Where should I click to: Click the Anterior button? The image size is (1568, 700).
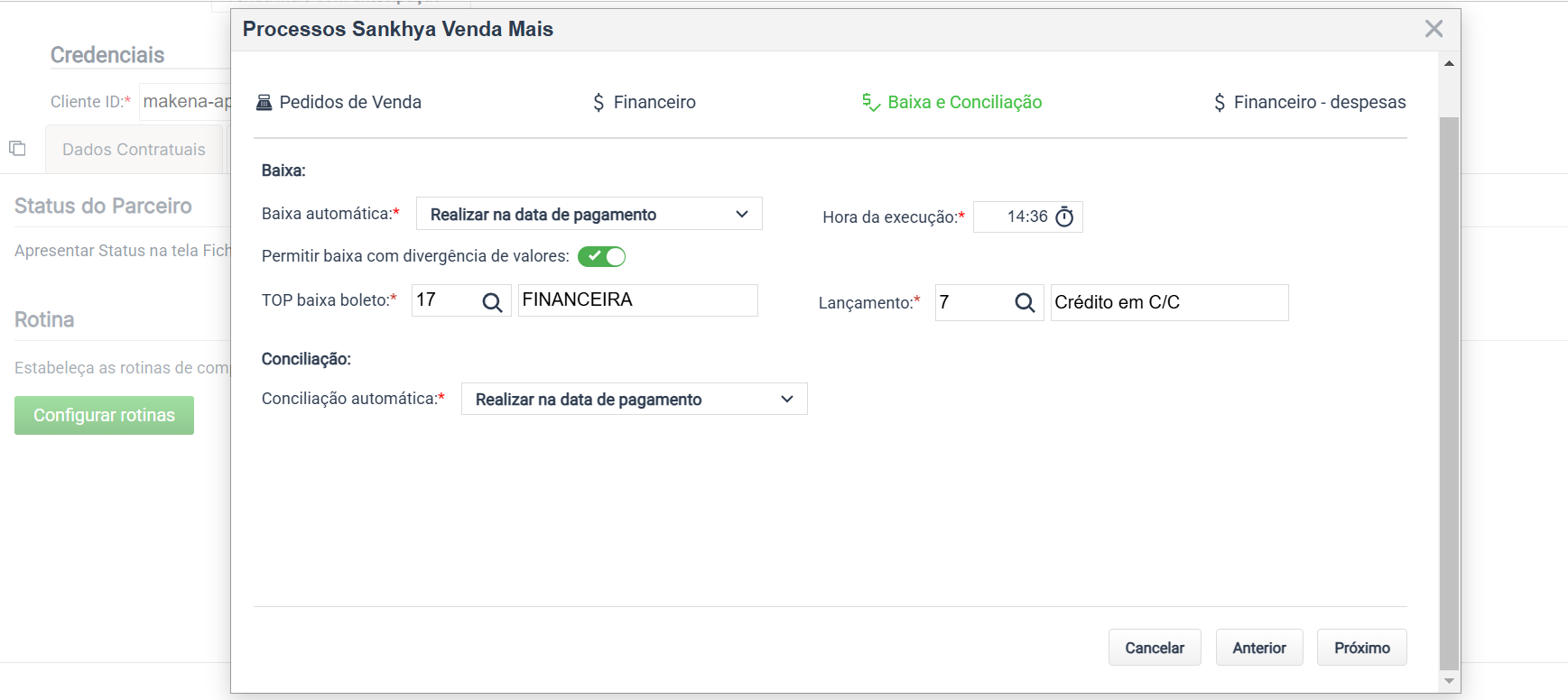pyautogui.click(x=1259, y=648)
